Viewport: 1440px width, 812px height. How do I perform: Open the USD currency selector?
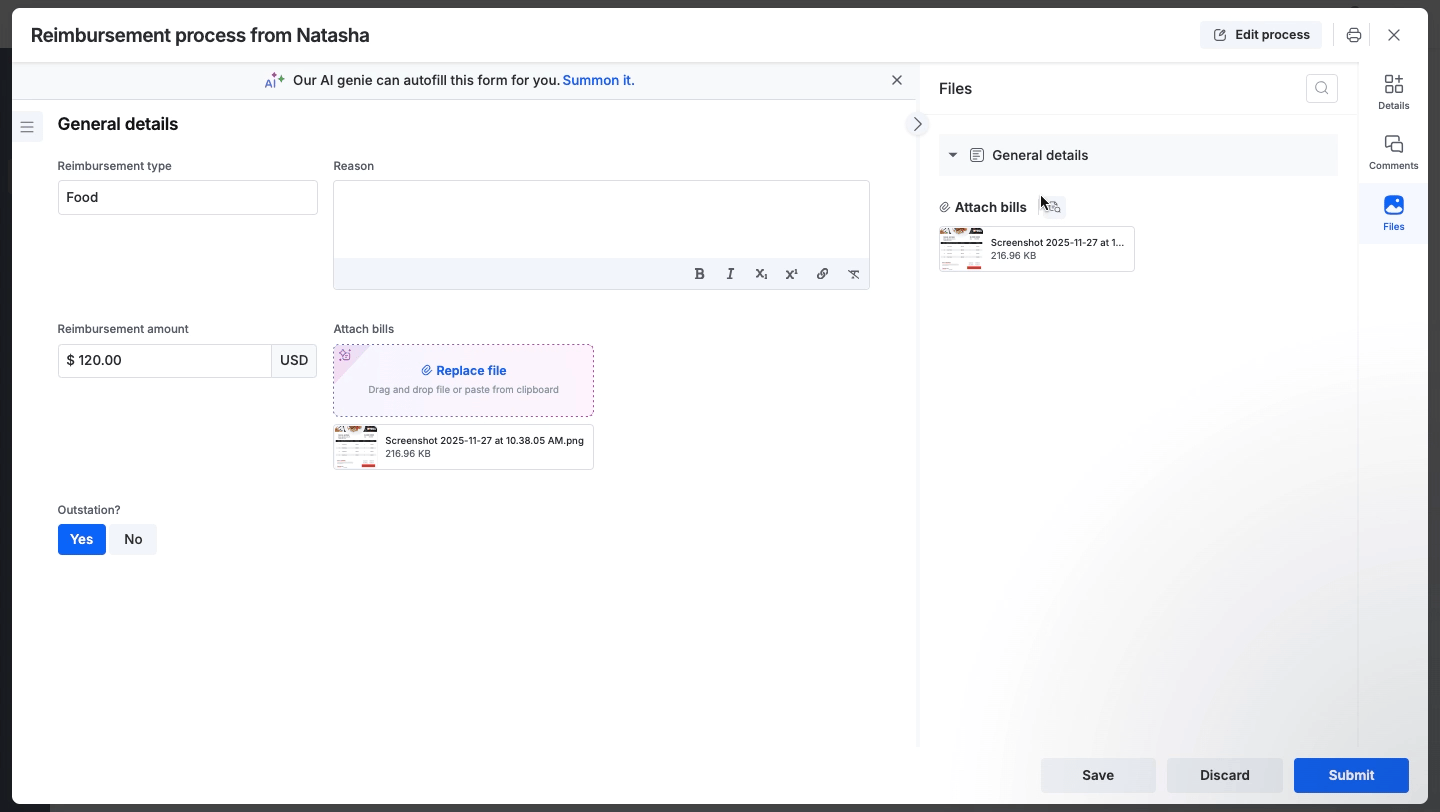click(x=294, y=361)
